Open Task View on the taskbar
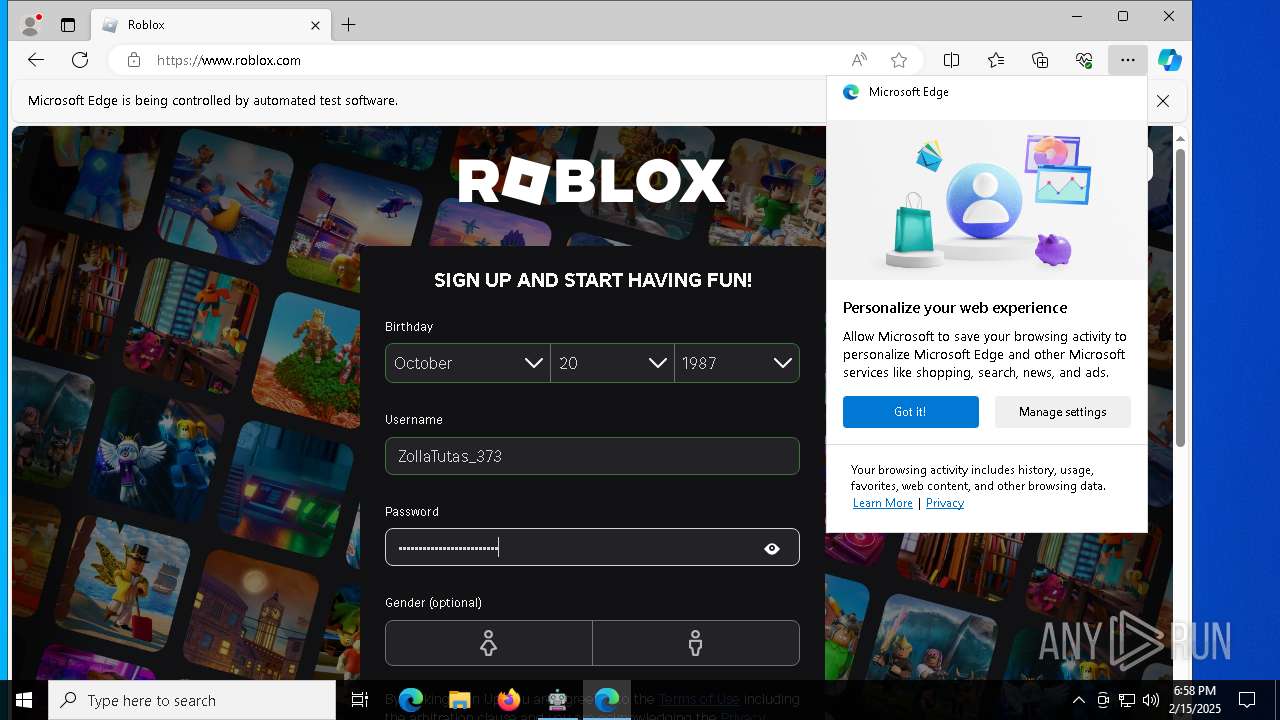 (x=360, y=700)
